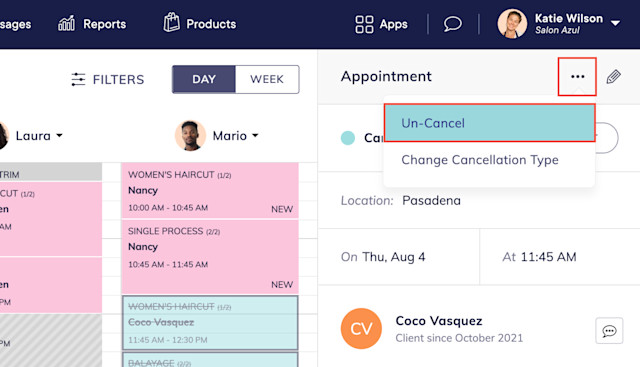640x367 pixels.
Task: Click the three-dot more options button
Action: click(x=577, y=77)
